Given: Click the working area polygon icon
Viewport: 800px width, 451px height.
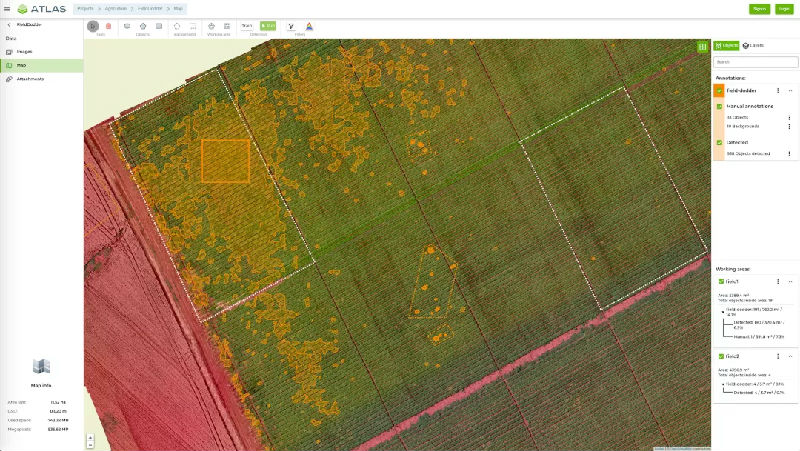Looking at the screenshot, I should [x=211, y=25].
